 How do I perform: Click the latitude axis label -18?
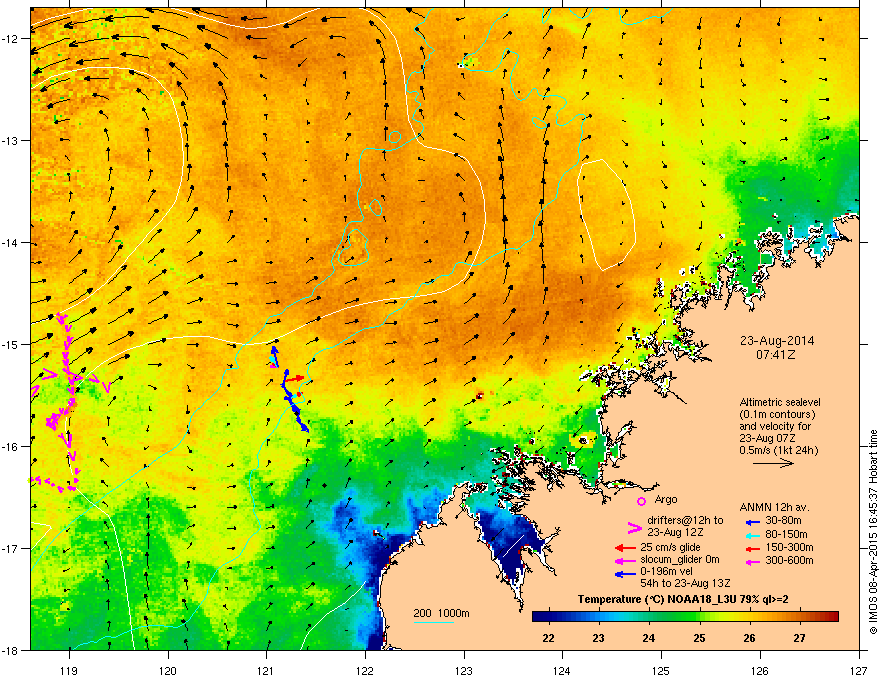click(x=11, y=650)
